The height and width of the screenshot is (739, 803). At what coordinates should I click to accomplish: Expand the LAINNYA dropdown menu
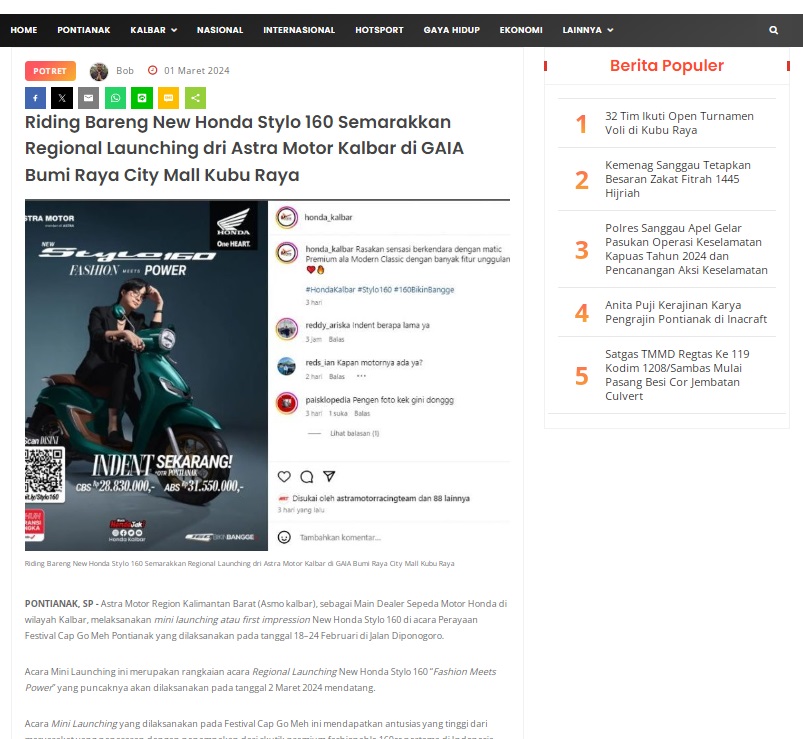click(x=588, y=30)
